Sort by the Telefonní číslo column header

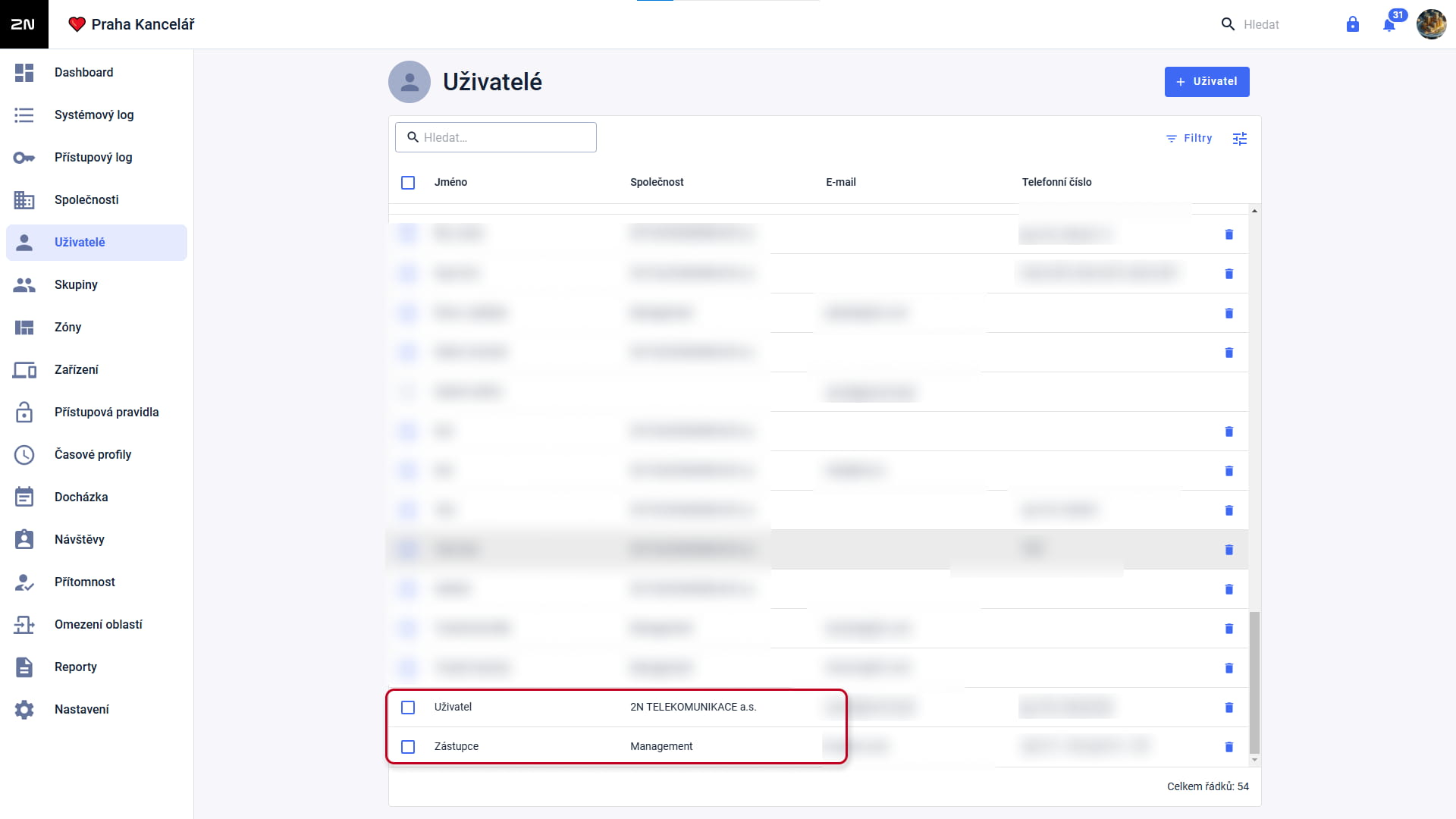coord(1056,183)
